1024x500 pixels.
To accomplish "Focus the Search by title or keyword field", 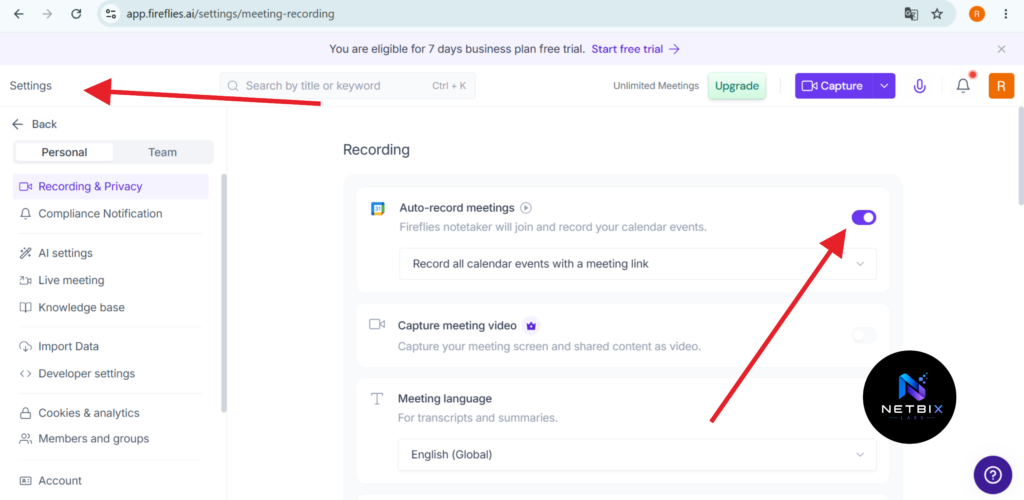I will coord(347,86).
